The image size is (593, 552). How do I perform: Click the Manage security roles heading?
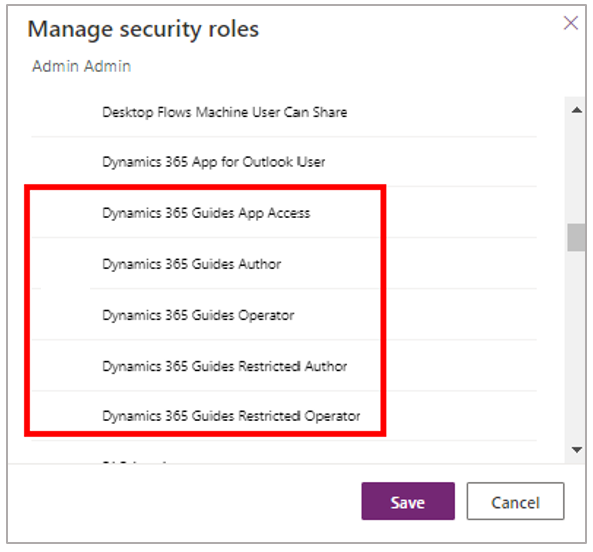point(143,29)
